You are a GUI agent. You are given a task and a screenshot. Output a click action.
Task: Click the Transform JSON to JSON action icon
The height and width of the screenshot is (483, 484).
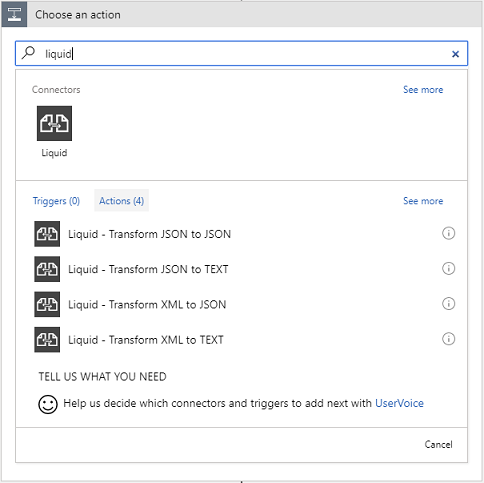point(47,234)
